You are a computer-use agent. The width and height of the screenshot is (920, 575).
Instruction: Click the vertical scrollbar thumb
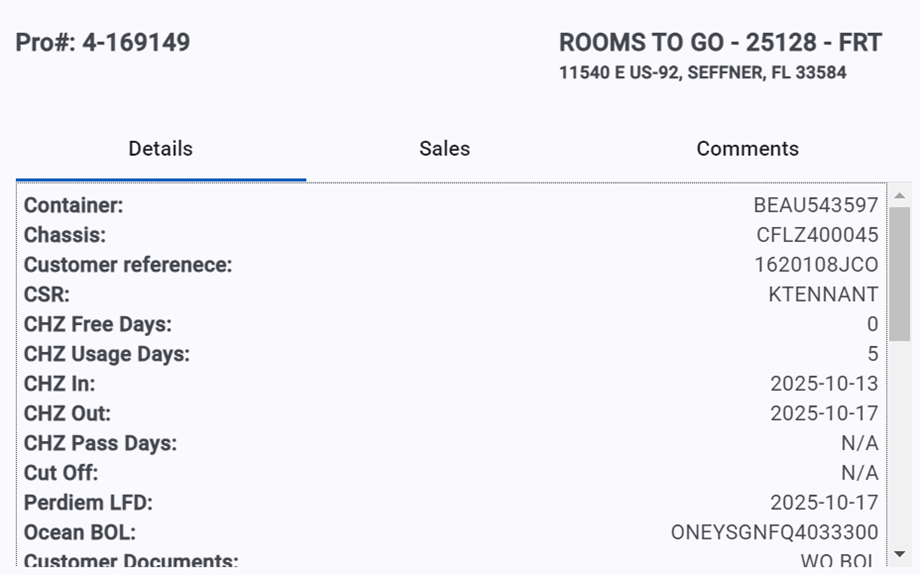899,273
